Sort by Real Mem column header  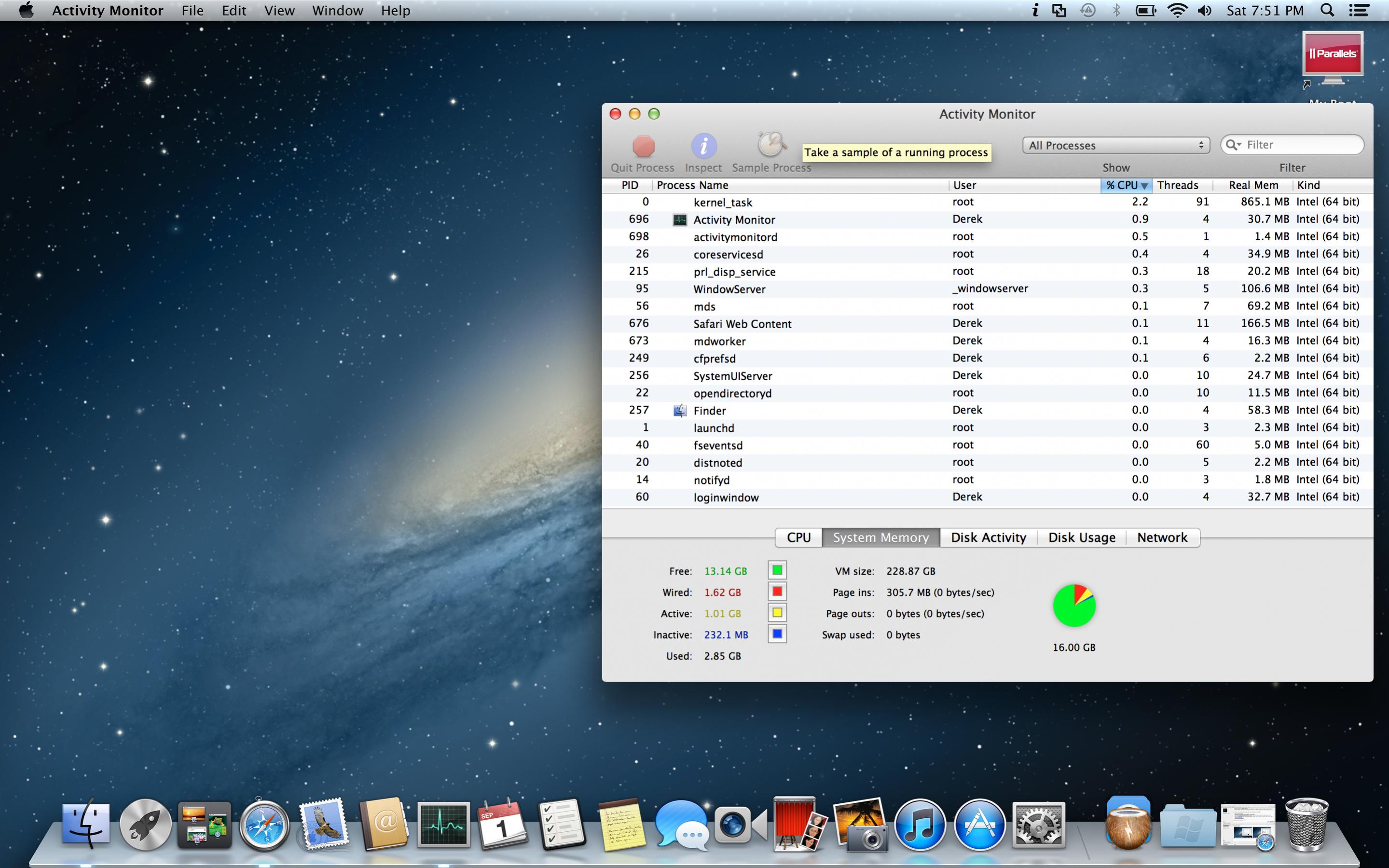click(1252, 185)
